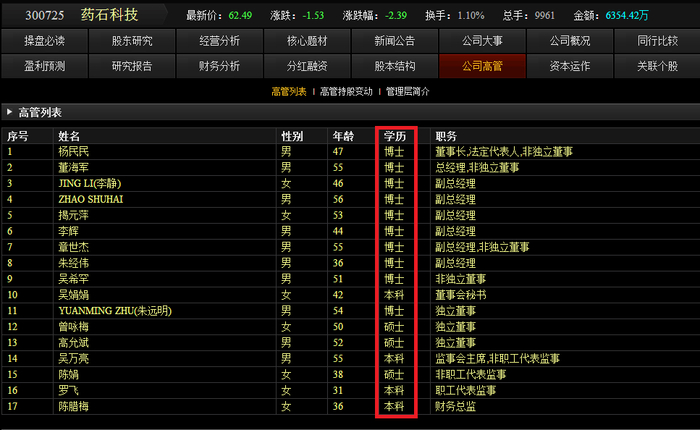The image size is (700, 430).
Task: Open the 管理层简介 sub-link
Action: click(407, 92)
